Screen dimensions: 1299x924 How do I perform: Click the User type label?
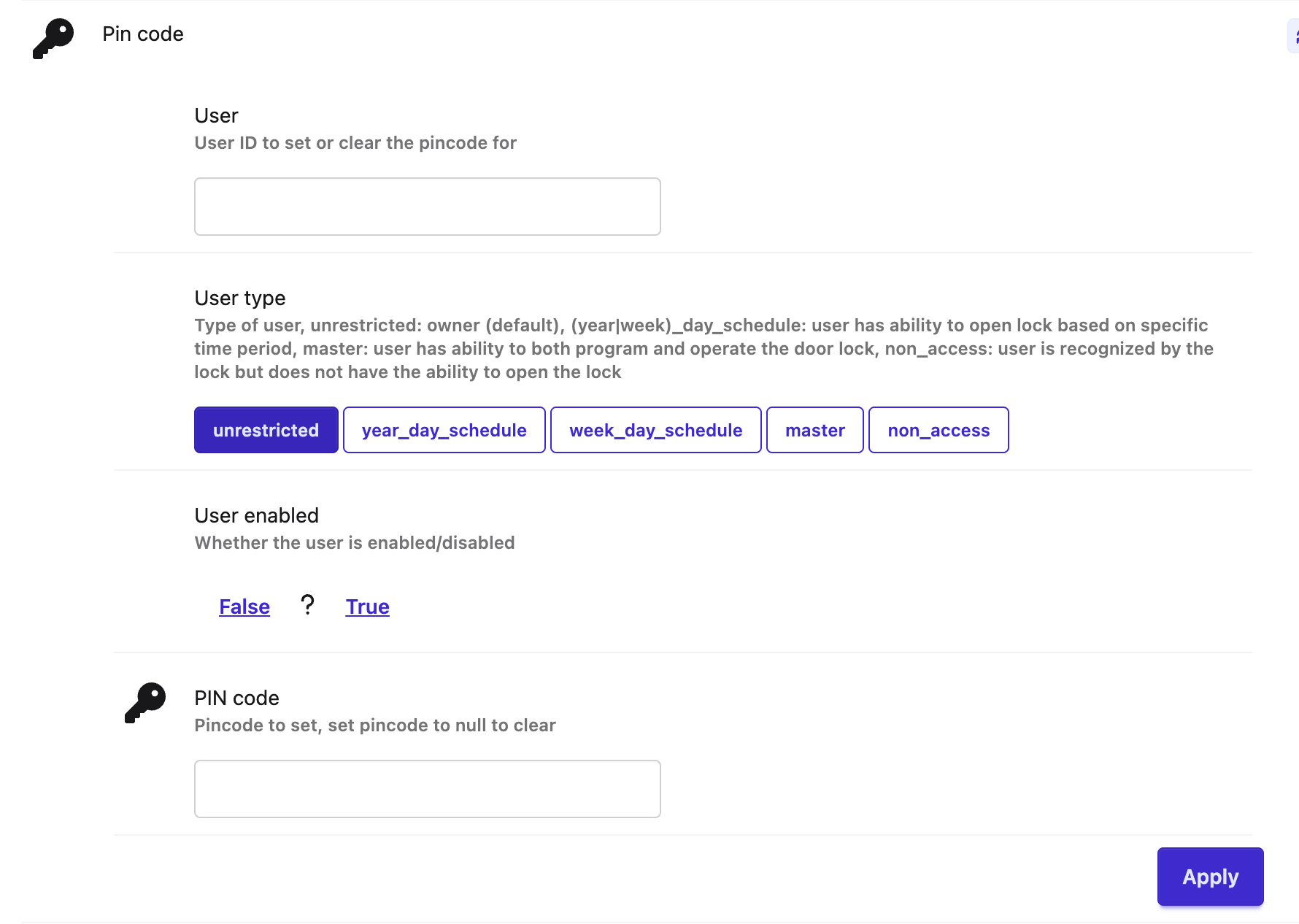[239, 299]
